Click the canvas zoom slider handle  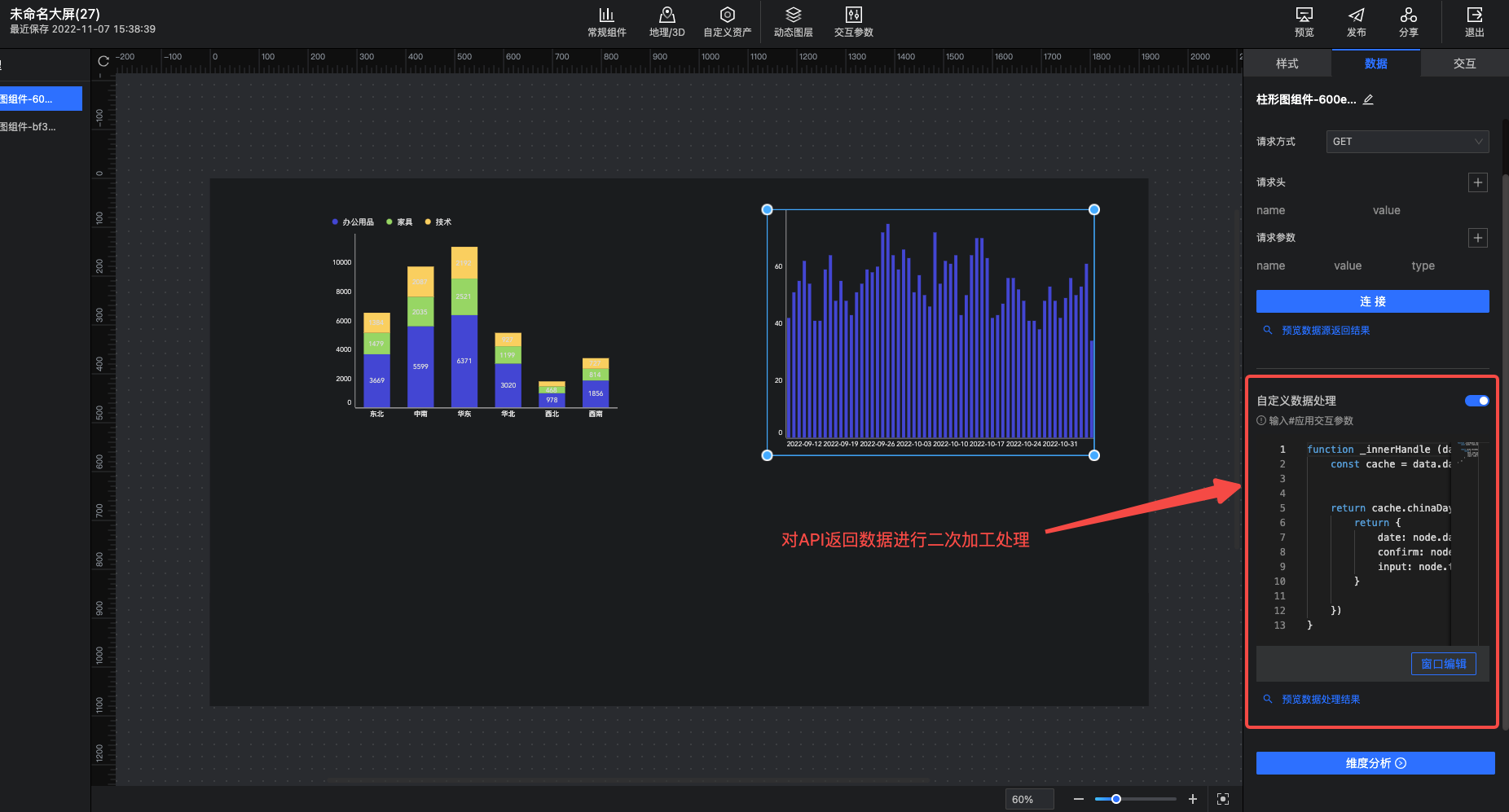click(x=1116, y=799)
